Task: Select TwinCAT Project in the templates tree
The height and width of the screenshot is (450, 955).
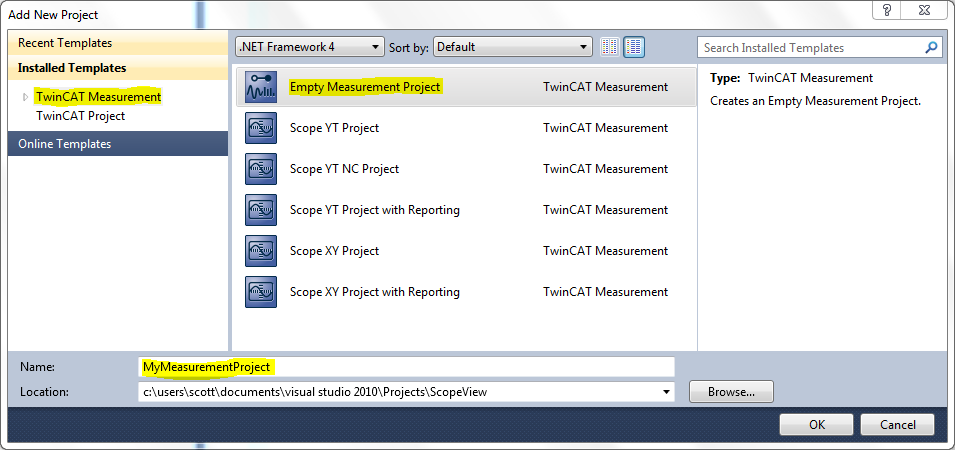Action: (x=80, y=116)
